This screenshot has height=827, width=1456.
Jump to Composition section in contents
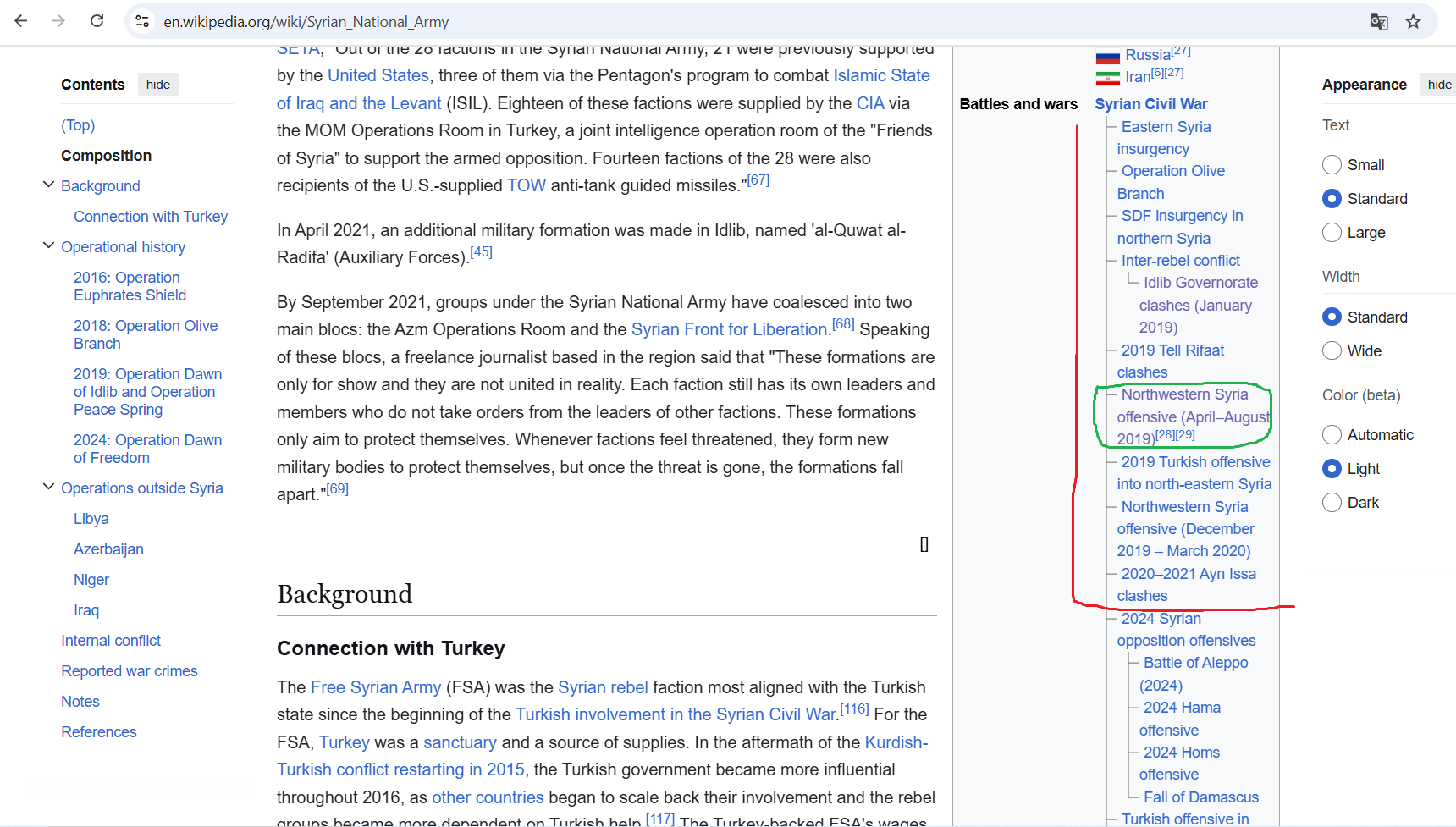pyautogui.click(x=106, y=156)
